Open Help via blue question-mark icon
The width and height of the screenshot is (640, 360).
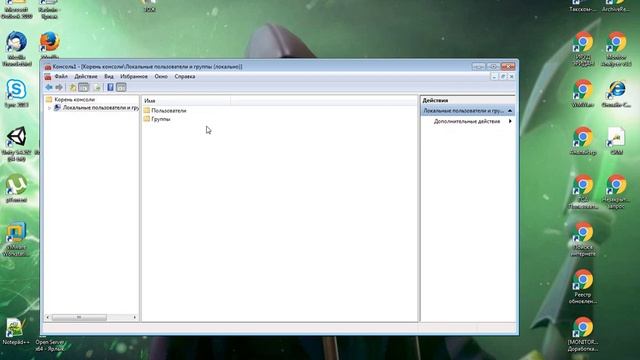[110, 87]
